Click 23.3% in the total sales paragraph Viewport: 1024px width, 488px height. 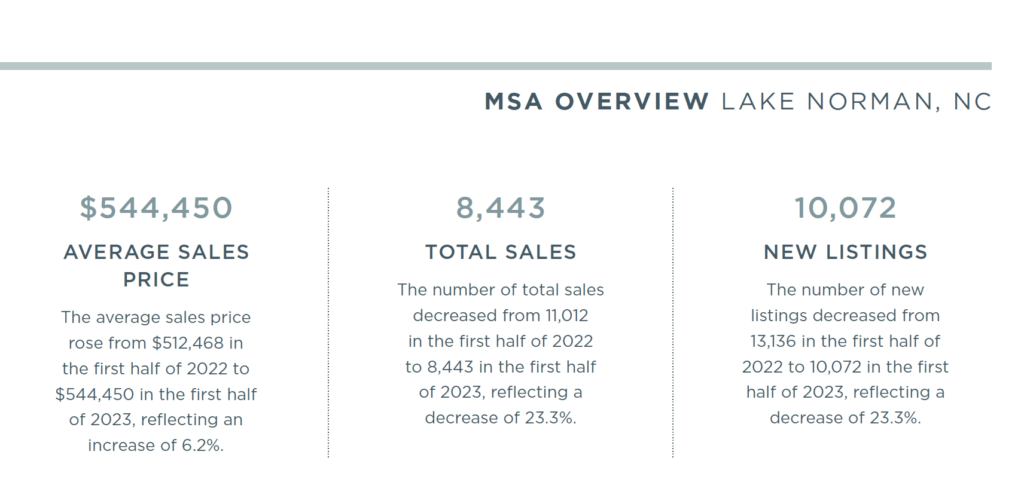pyautogui.click(x=553, y=418)
